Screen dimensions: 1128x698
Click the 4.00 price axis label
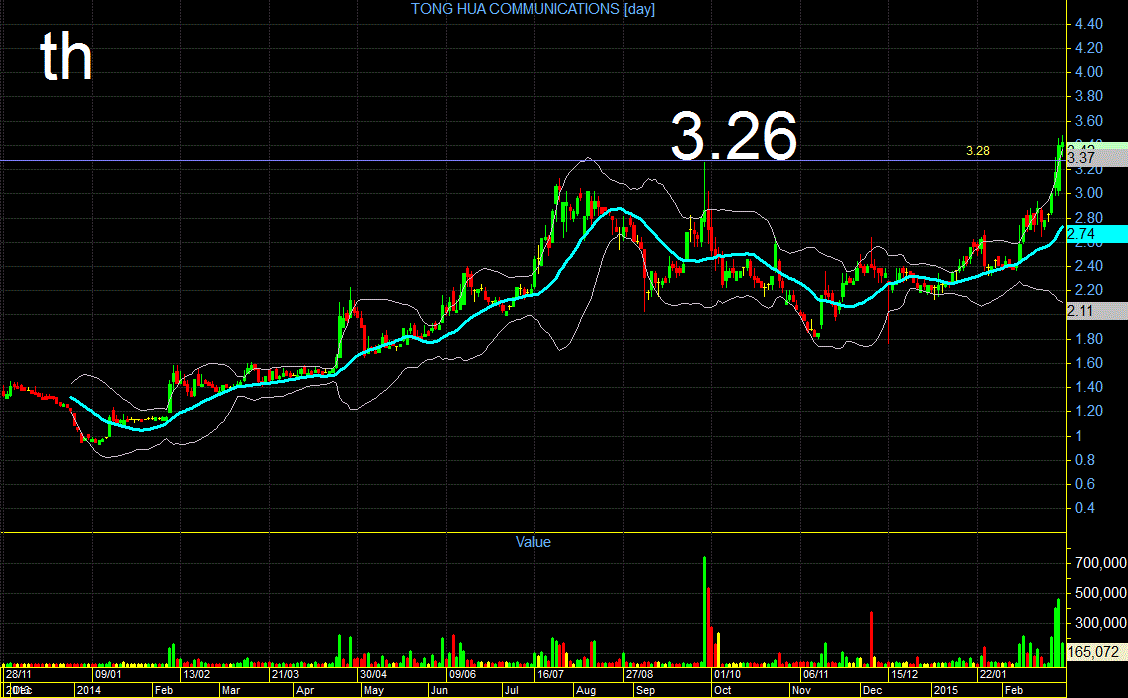pos(1088,71)
